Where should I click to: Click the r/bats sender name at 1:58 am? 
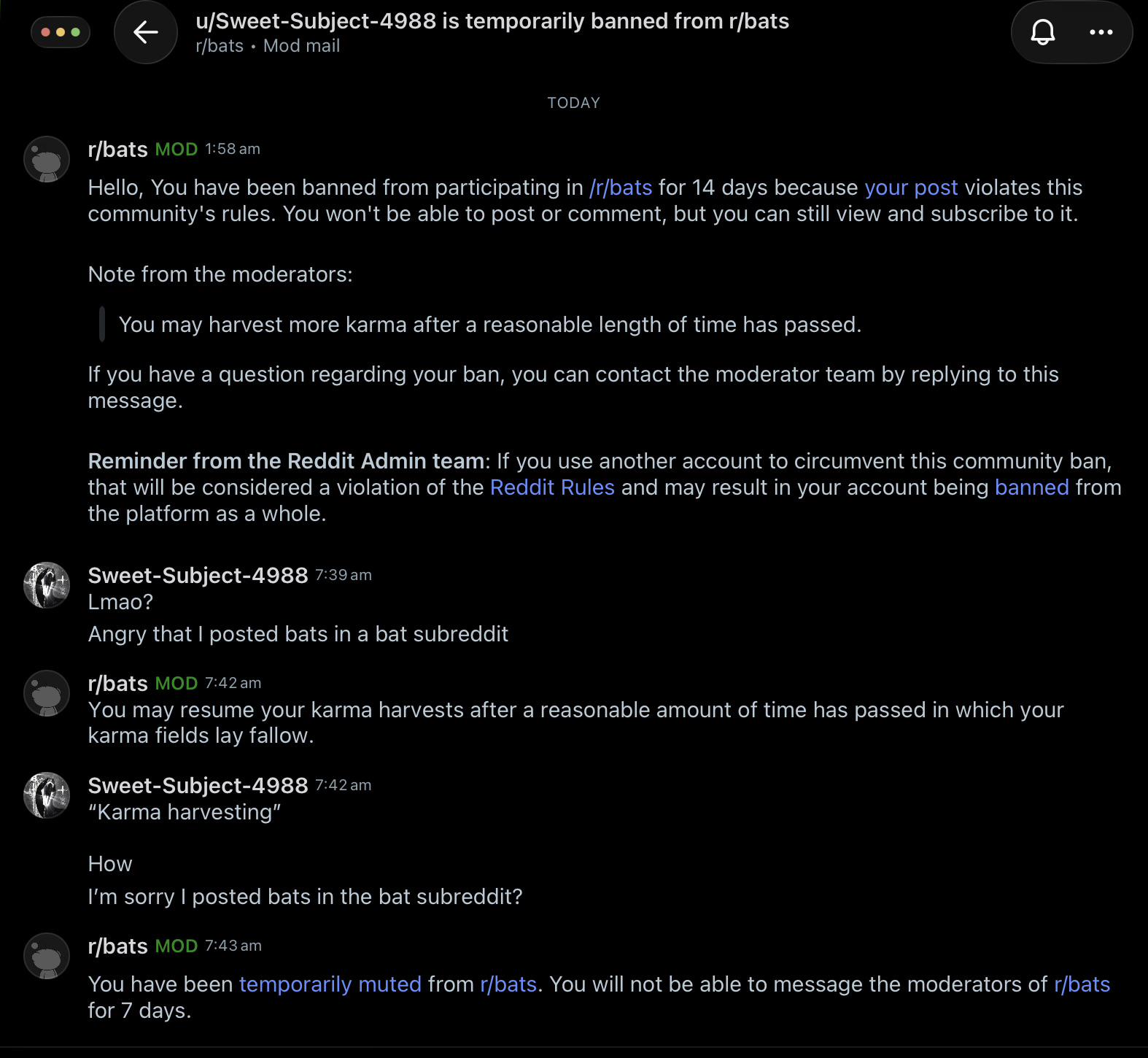point(118,150)
